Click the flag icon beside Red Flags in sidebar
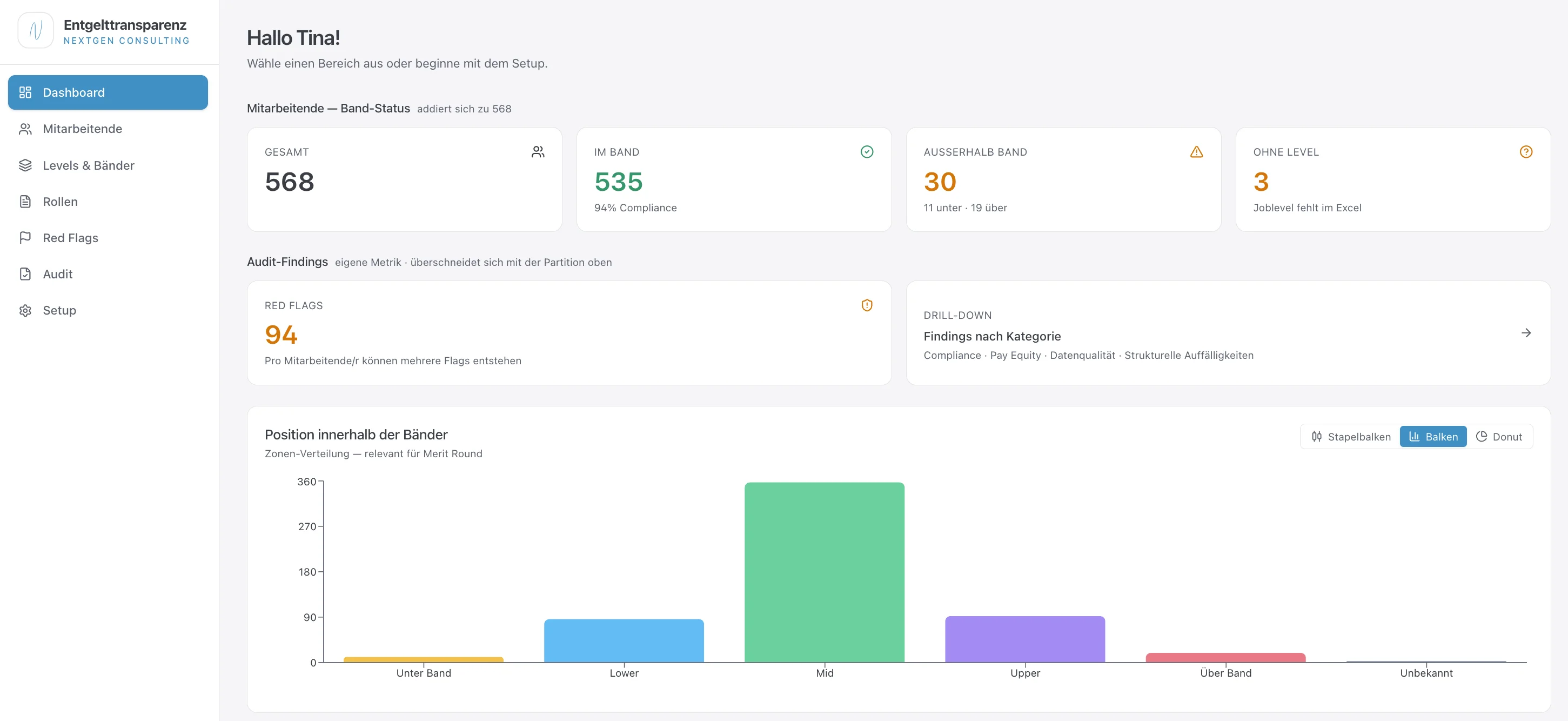1568x721 pixels. (25, 237)
